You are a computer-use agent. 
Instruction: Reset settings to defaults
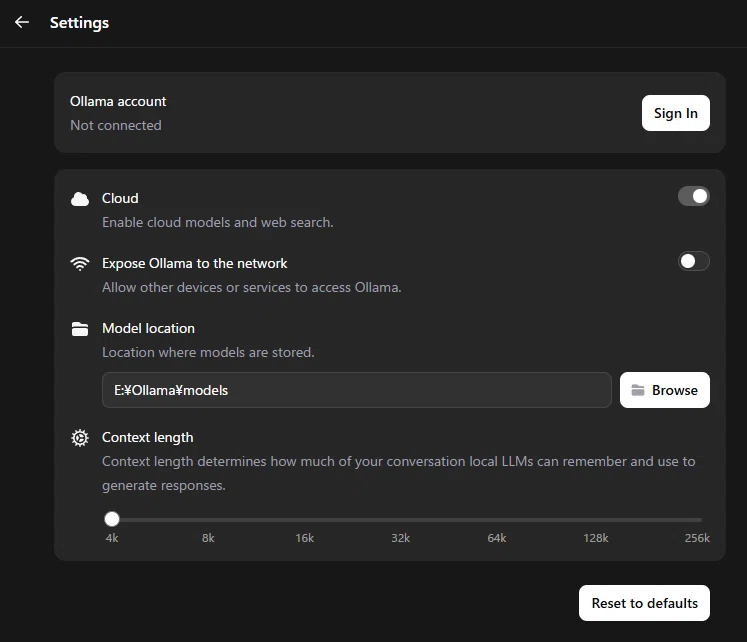click(x=644, y=603)
